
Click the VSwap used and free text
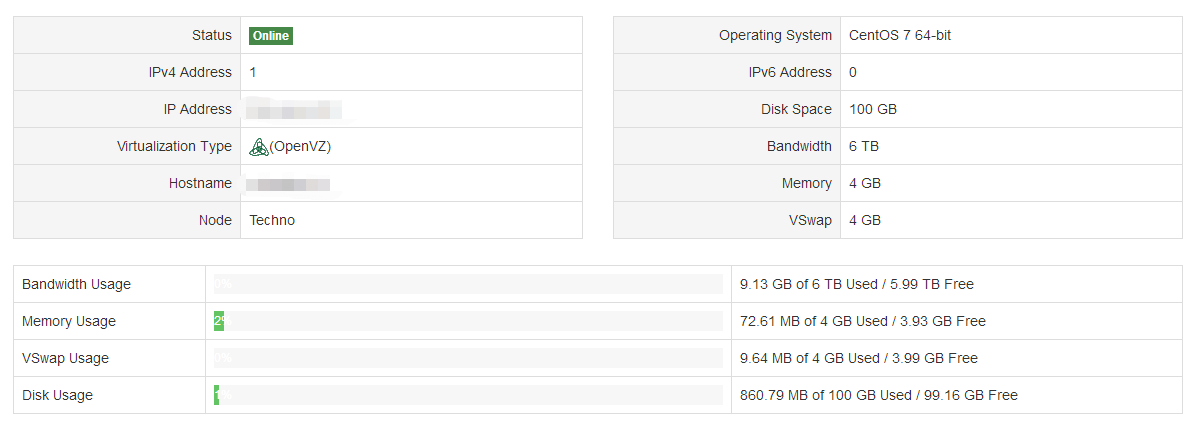(859, 358)
